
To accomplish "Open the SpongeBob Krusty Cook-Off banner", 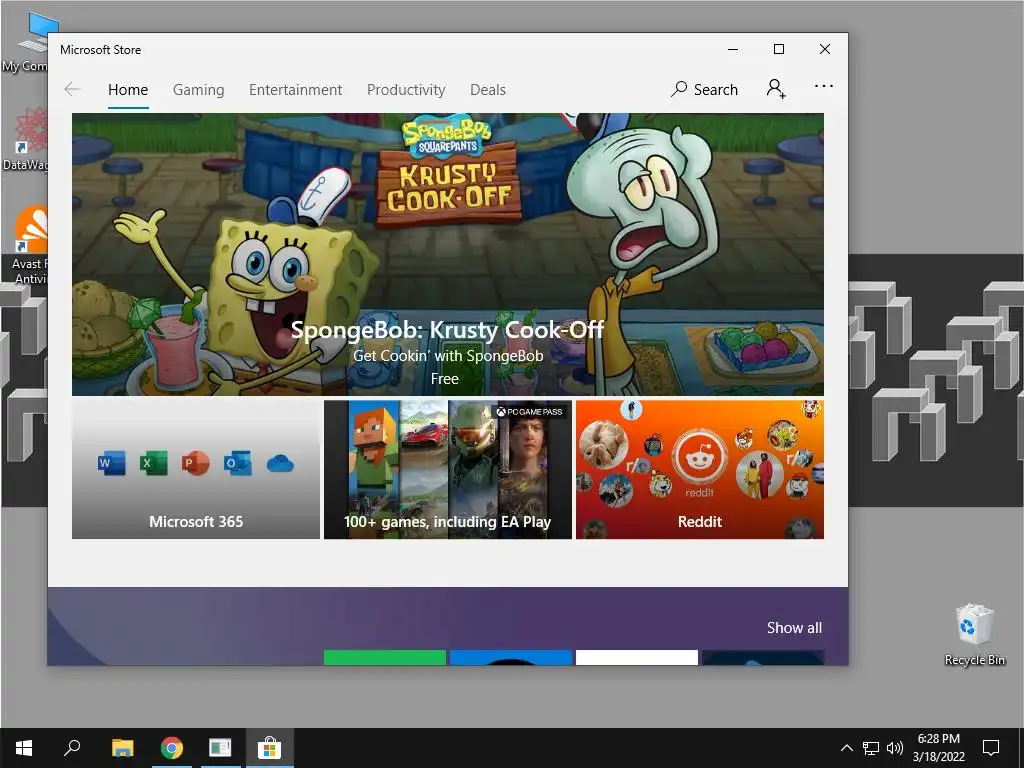I will pyautogui.click(x=448, y=254).
